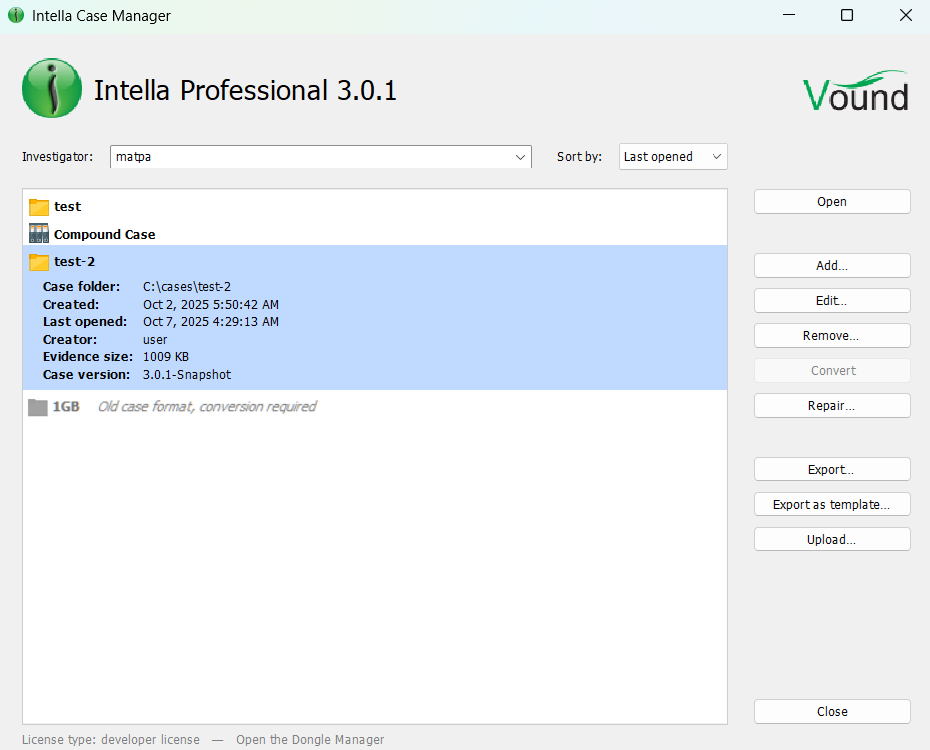Select the 1GB old format case
Image resolution: width=930 pixels, height=750 pixels.
point(66,407)
